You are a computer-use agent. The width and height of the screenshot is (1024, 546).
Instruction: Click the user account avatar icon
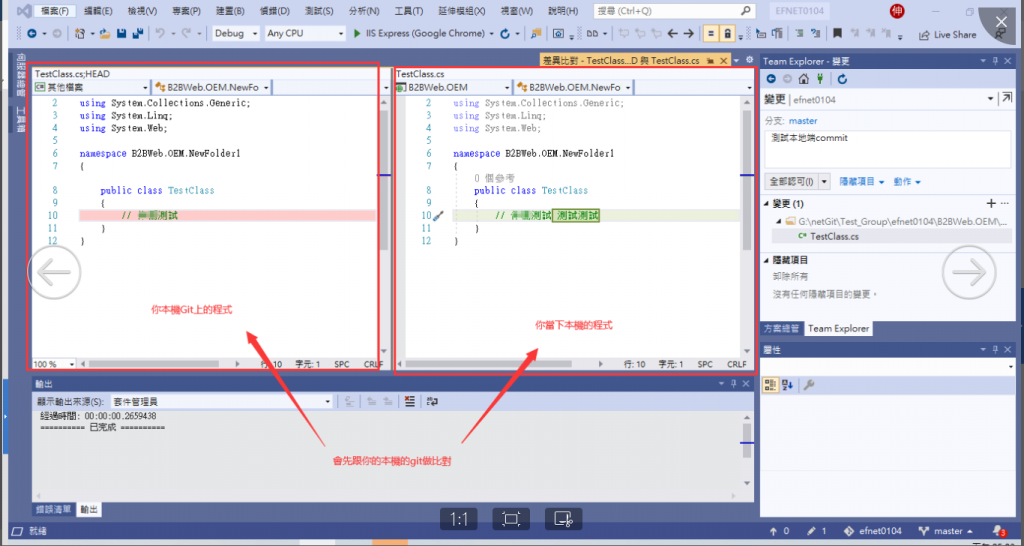point(897,11)
